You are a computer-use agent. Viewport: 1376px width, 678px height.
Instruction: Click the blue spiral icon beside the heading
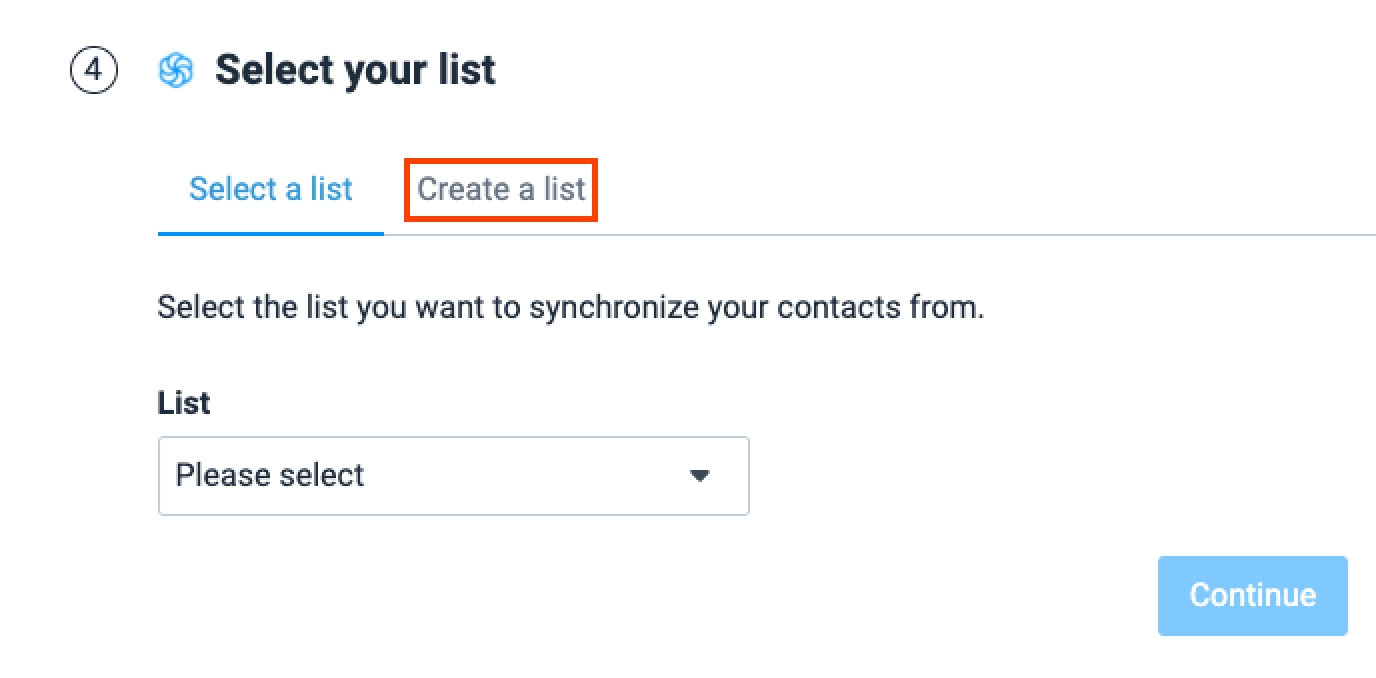click(176, 70)
